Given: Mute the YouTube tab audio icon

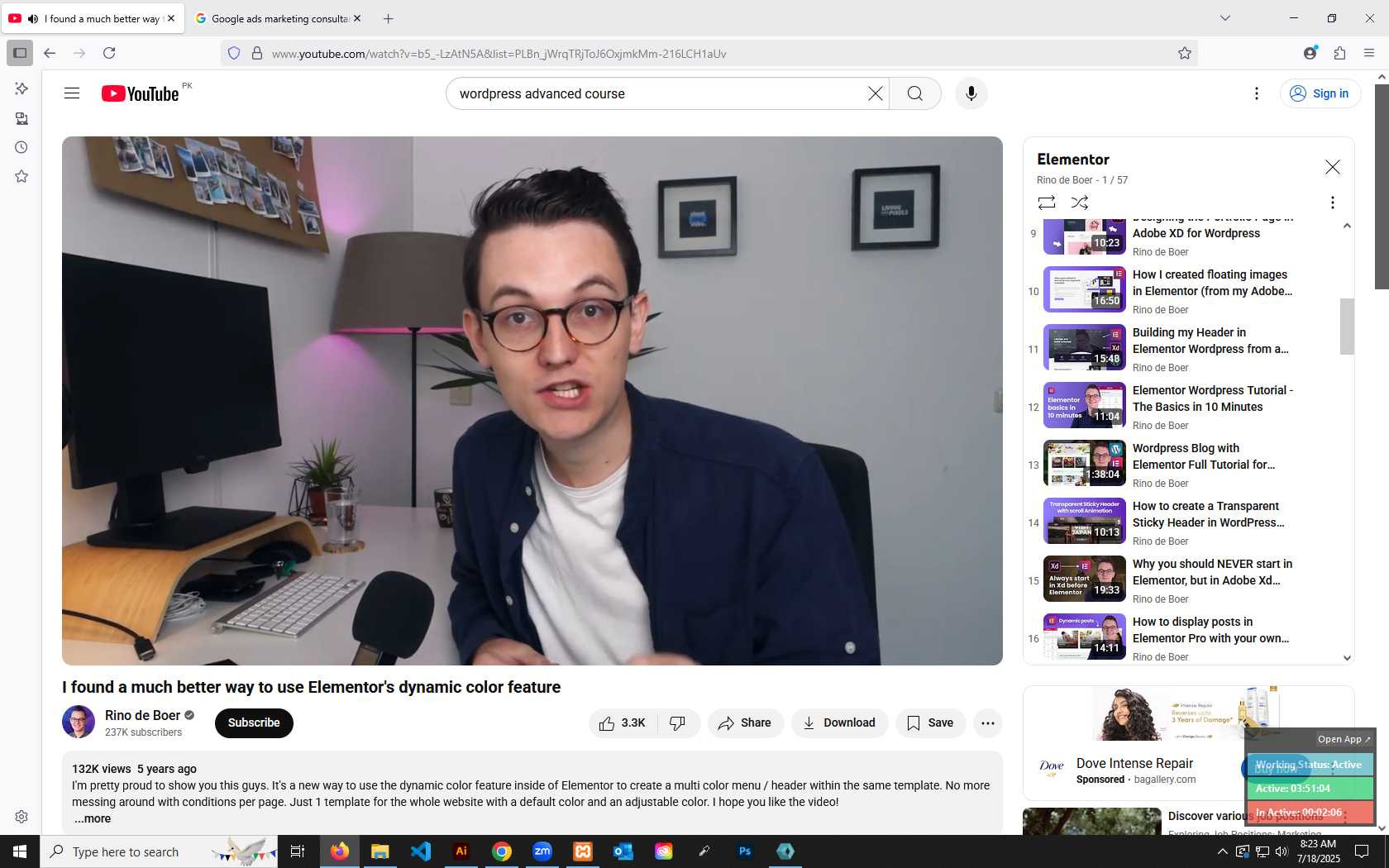Looking at the screenshot, I should pyautogui.click(x=33, y=18).
